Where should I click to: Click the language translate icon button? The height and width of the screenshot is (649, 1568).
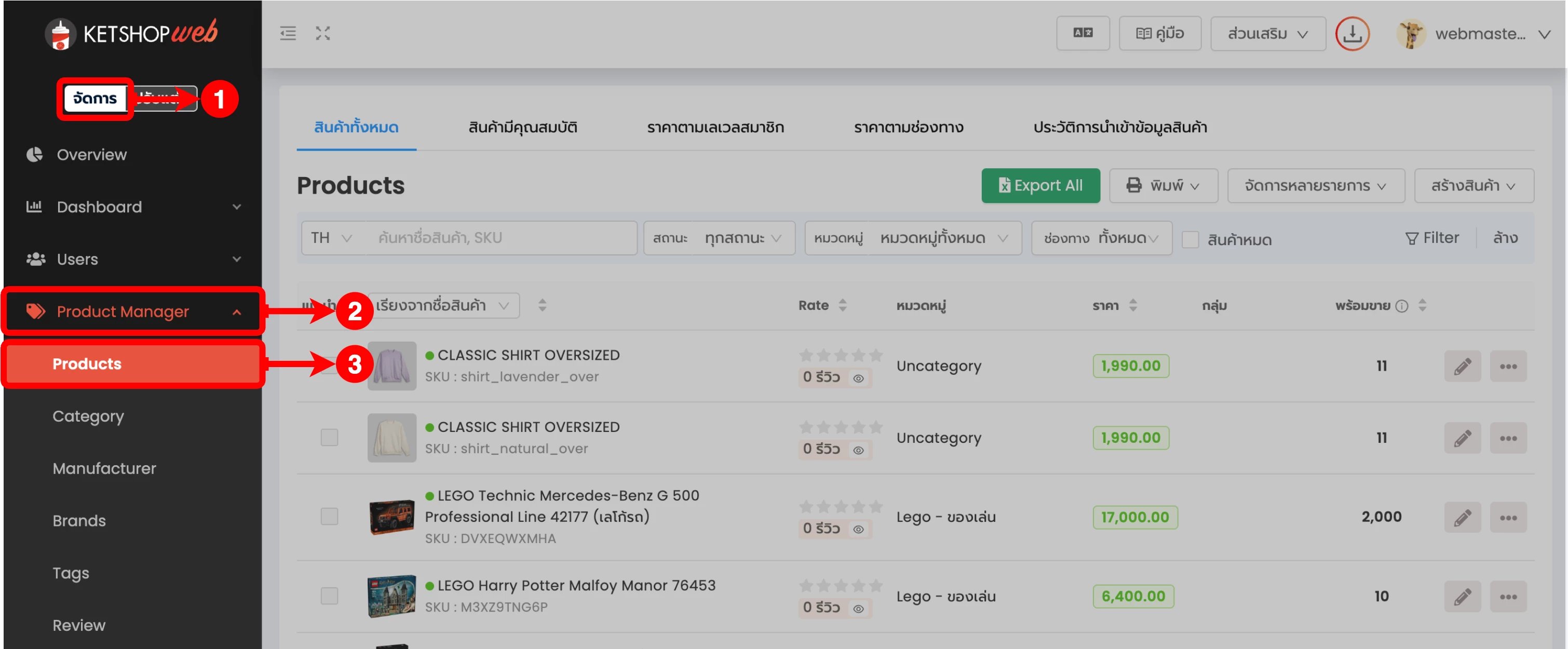[x=1082, y=33]
